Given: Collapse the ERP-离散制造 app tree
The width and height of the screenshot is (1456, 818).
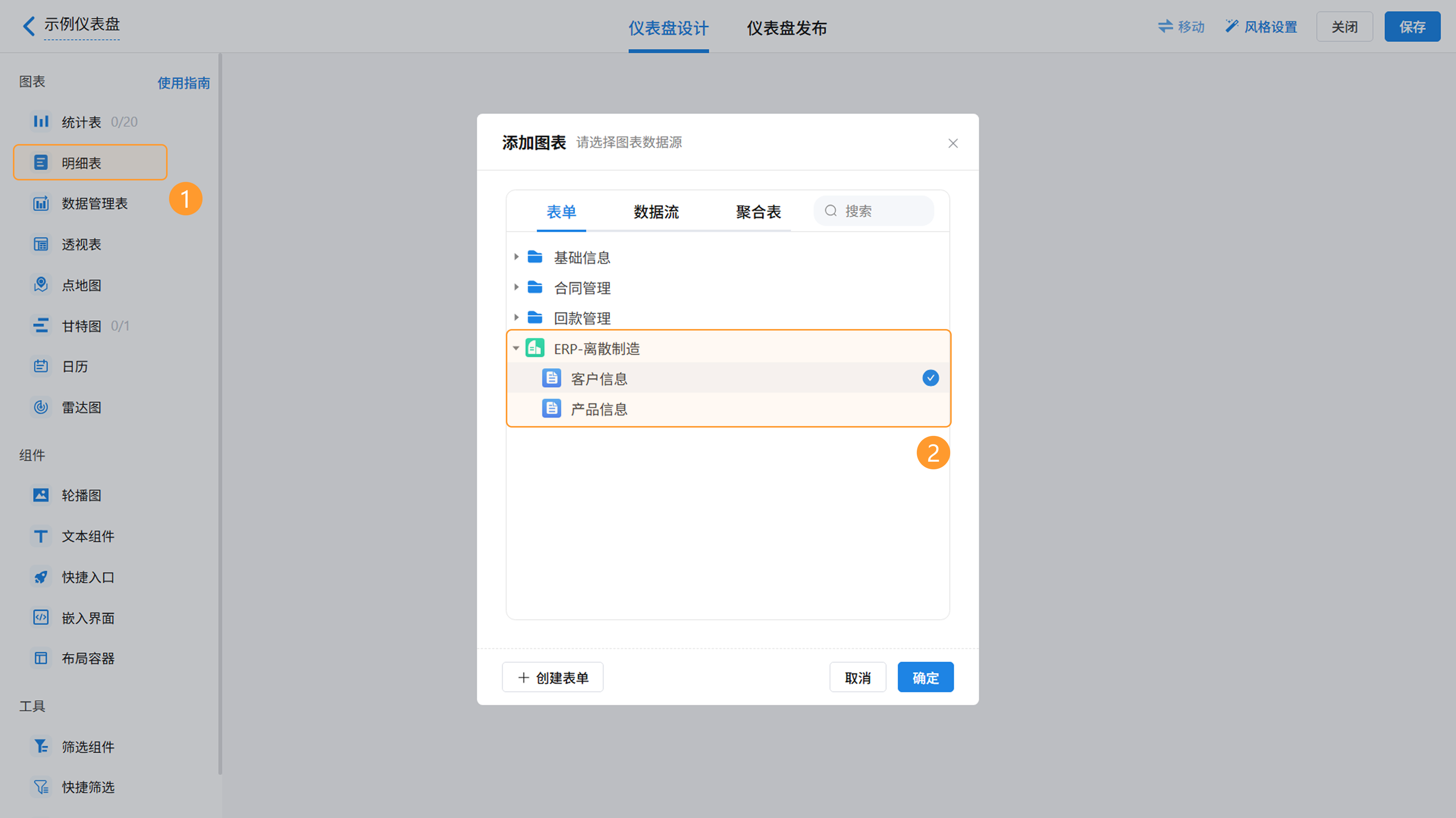Looking at the screenshot, I should (516, 349).
